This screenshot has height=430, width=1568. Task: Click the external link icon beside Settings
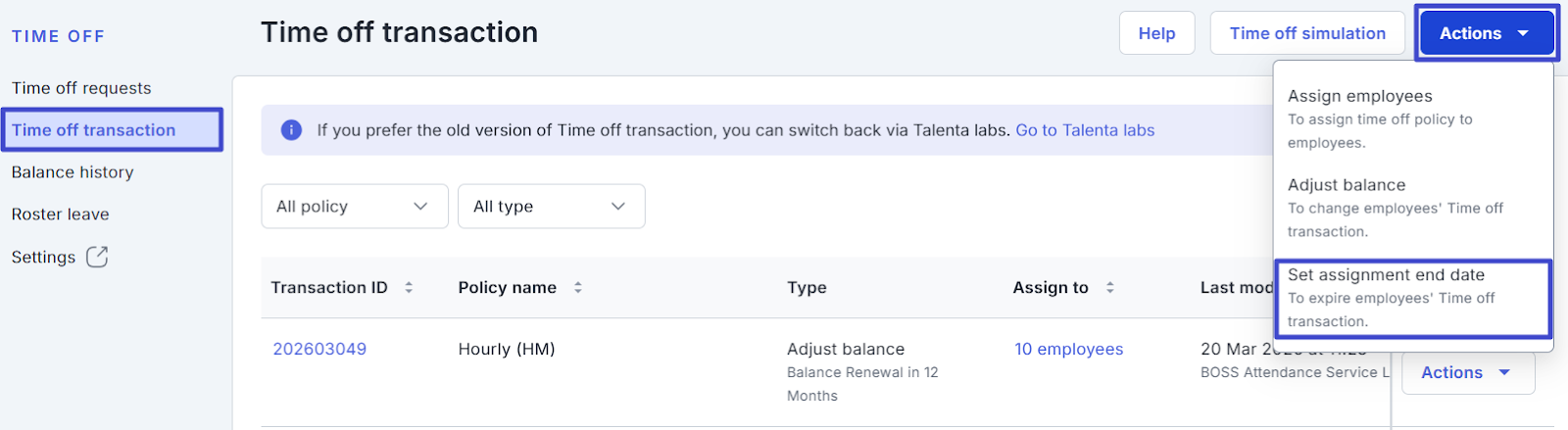tap(97, 257)
